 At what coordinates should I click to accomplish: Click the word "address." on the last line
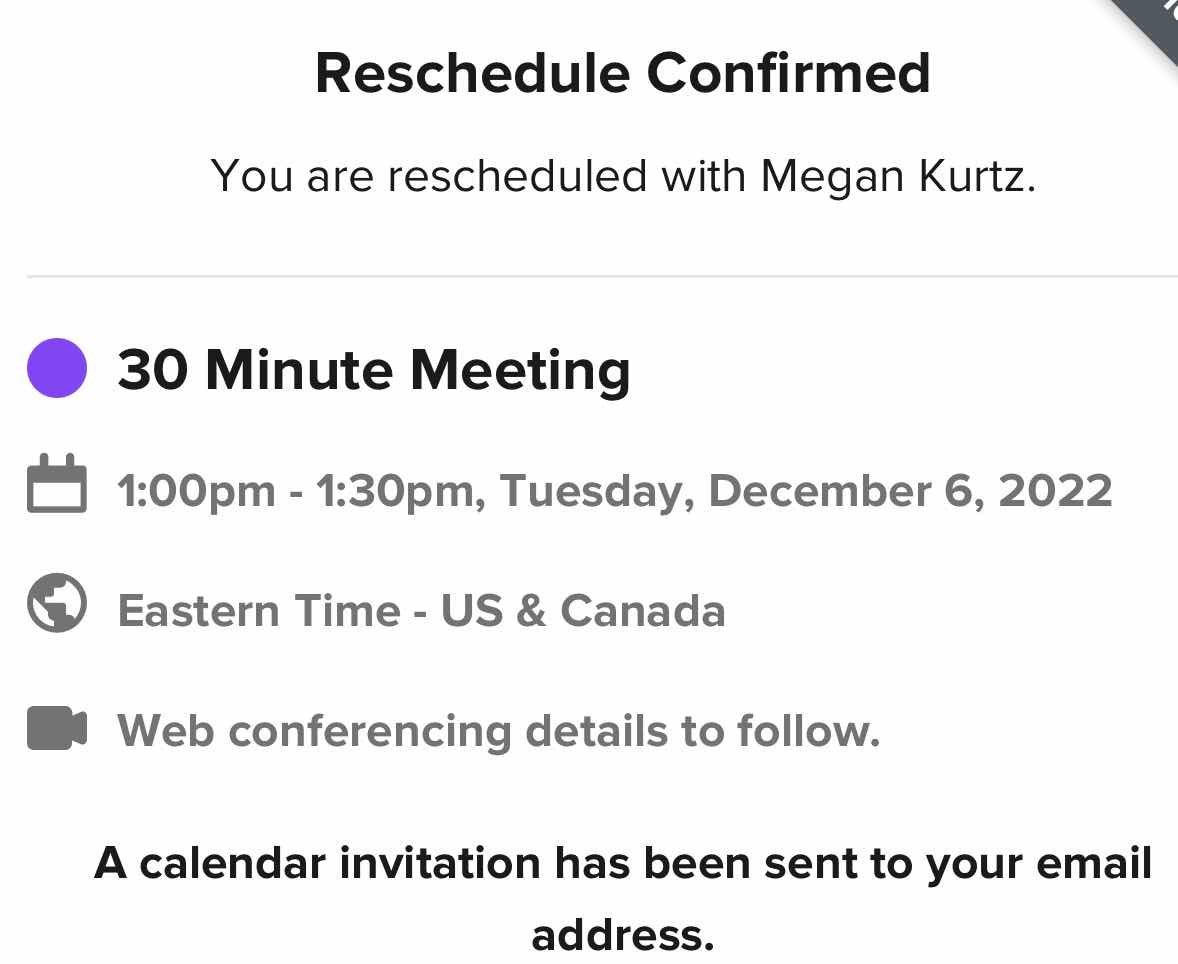623,935
